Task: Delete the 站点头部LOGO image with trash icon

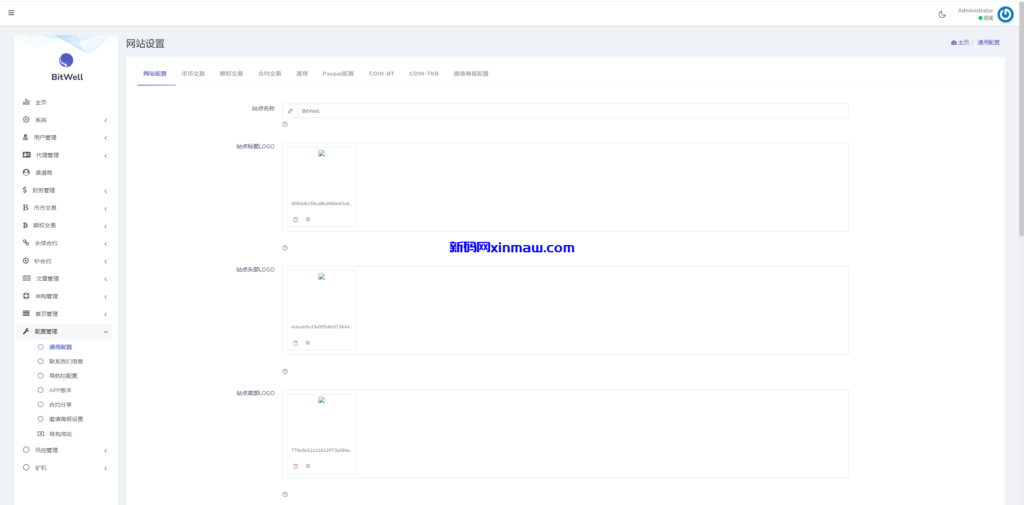Action: tap(295, 343)
